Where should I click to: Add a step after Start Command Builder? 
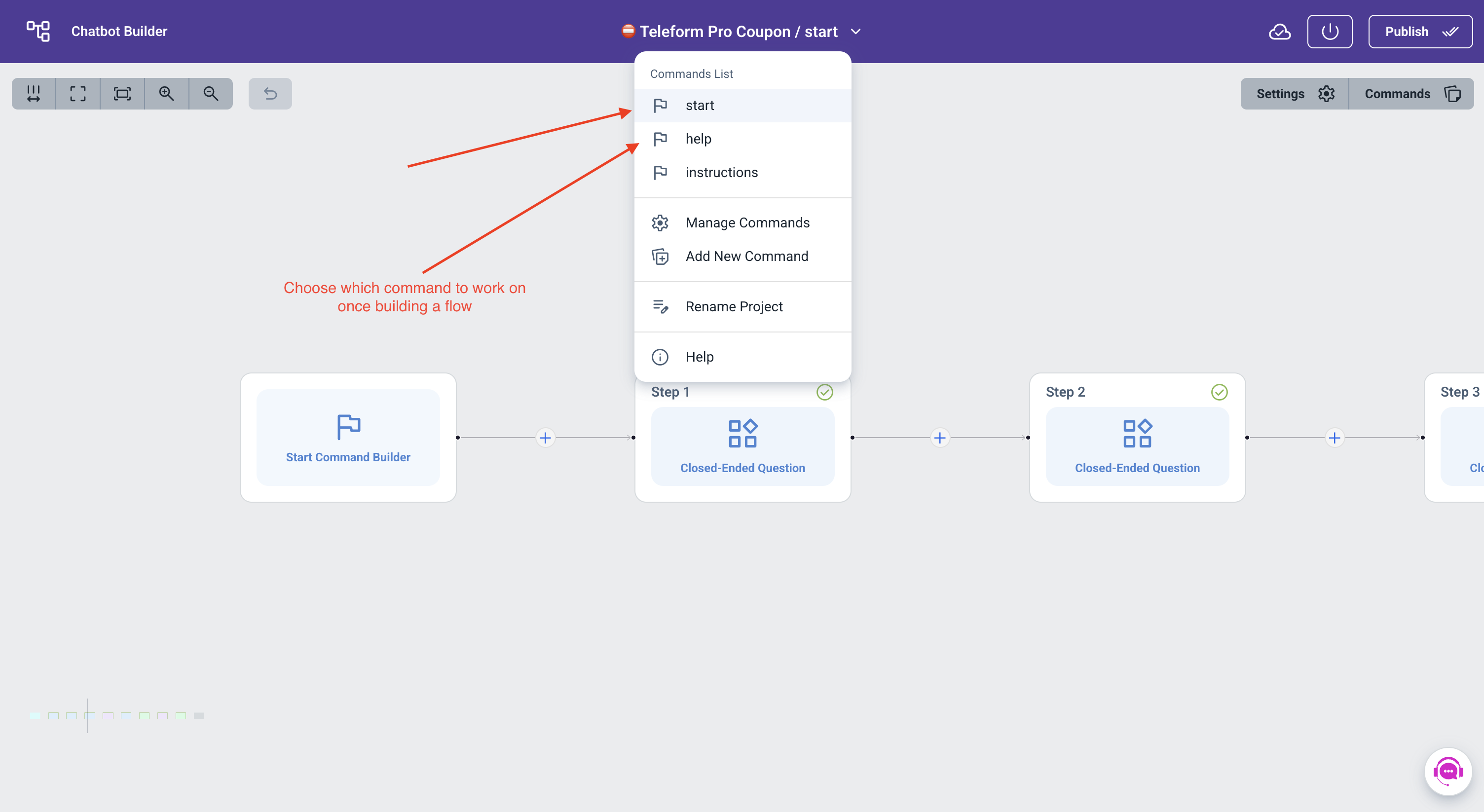point(545,438)
